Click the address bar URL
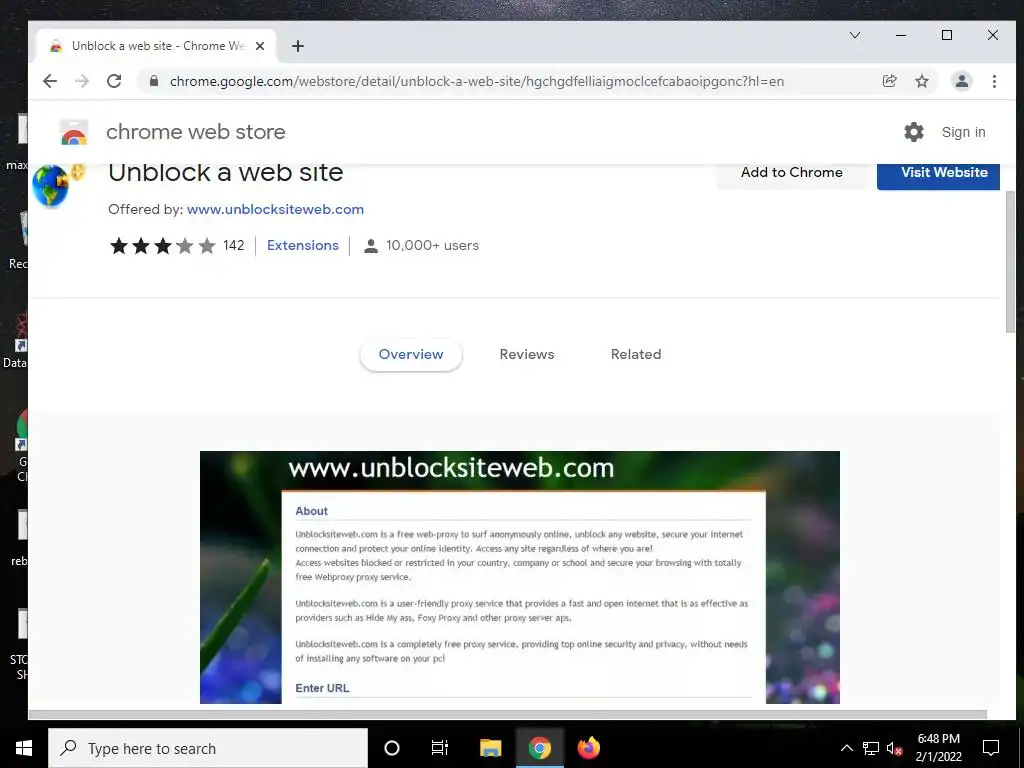The image size is (1024, 768). [x=477, y=81]
